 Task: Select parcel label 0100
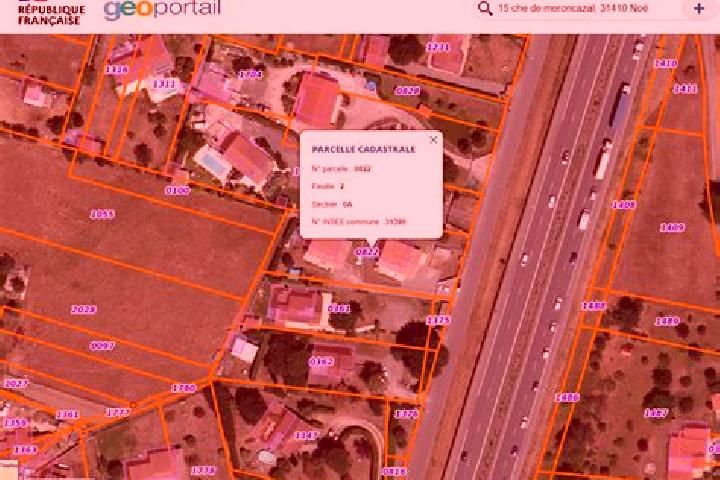tap(178, 191)
